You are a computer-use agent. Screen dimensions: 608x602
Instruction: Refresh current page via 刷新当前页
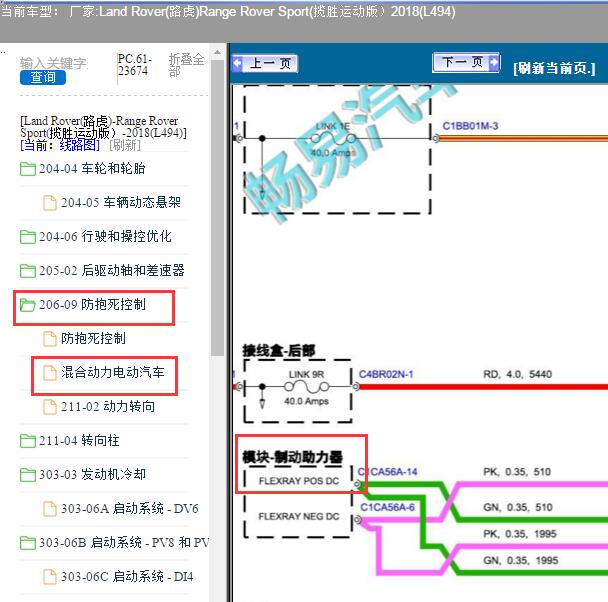554,68
